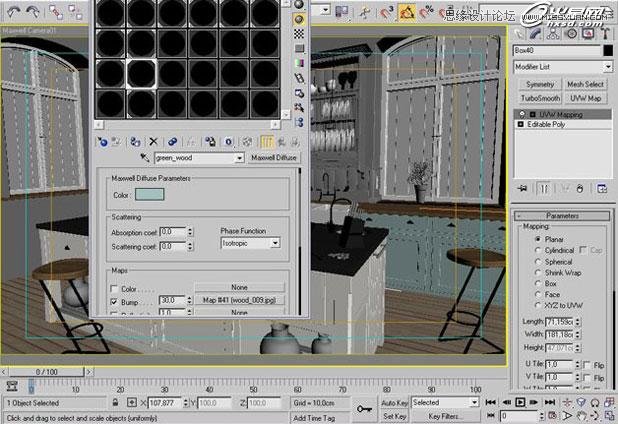Open the Phase Function Isotropic dropdown
The image size is (618, 424).
(250, 243)
